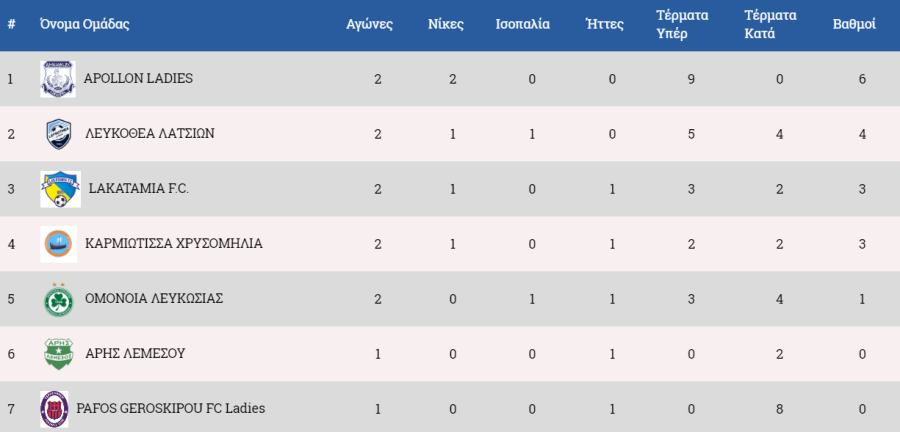This screenshot has height=432, width=900.
Task: Open the PAFOS GEROSKIPOU FC Ladies name
Action: pos(171,409)
